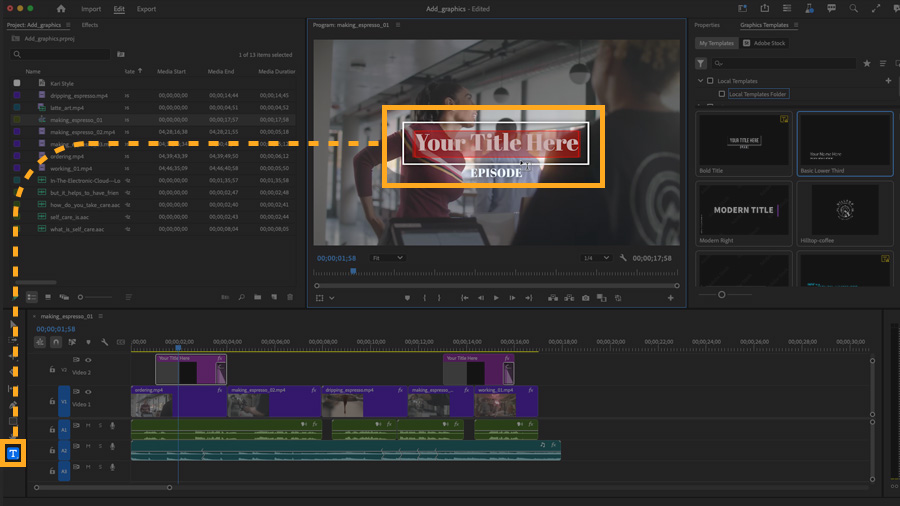The image size is (900, 506).
Task: Open the feedback speech bubble icon
Action: click(831, 8)
